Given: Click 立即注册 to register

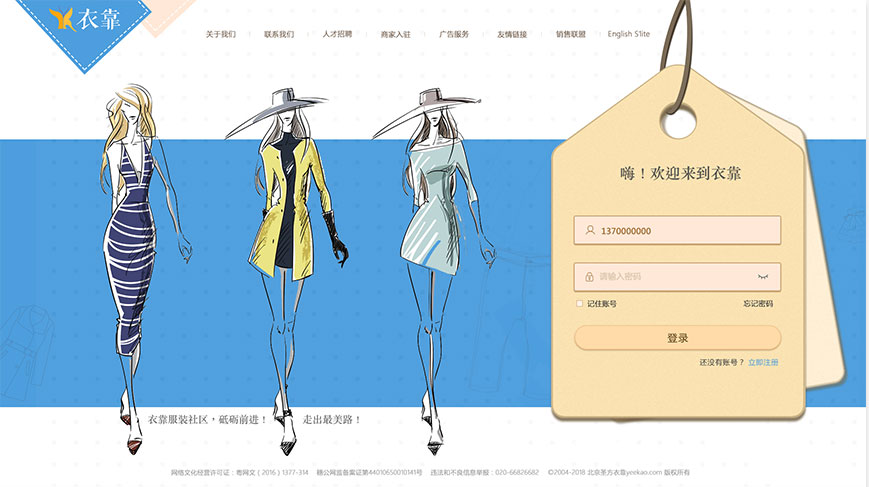Looking at the screenshot, I should point(763,362).
